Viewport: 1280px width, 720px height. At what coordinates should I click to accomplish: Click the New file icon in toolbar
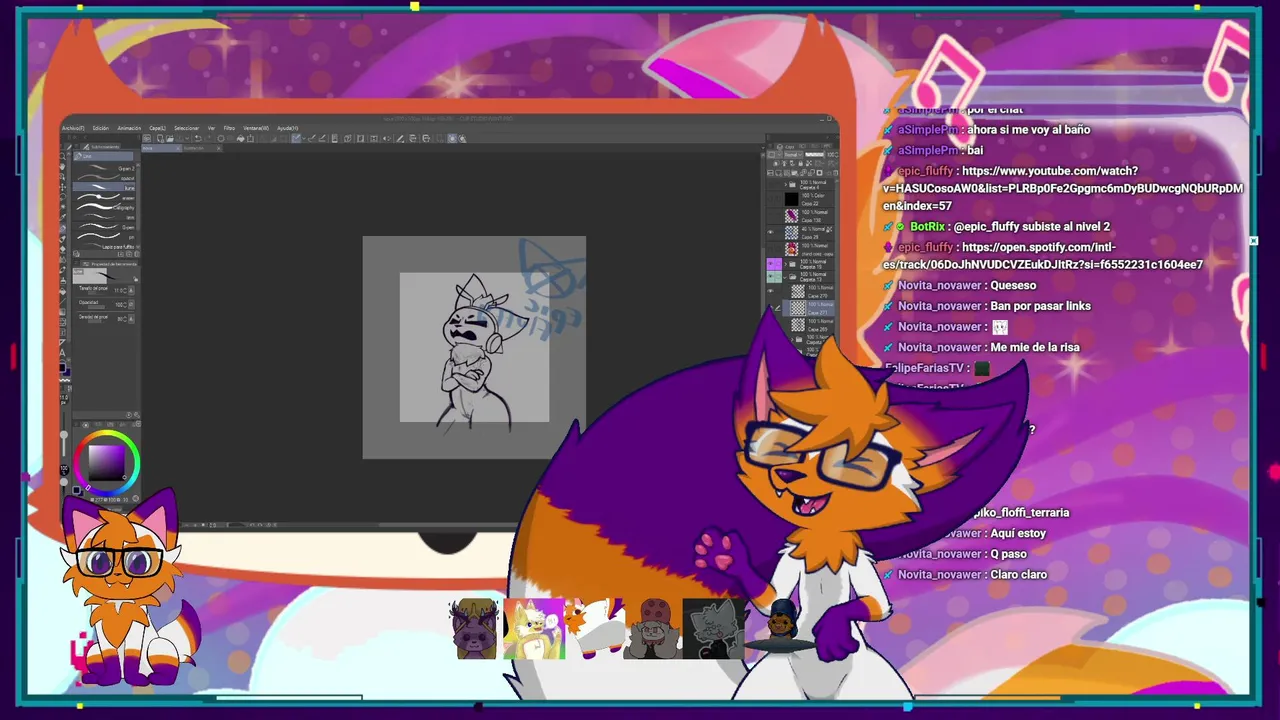160,139
